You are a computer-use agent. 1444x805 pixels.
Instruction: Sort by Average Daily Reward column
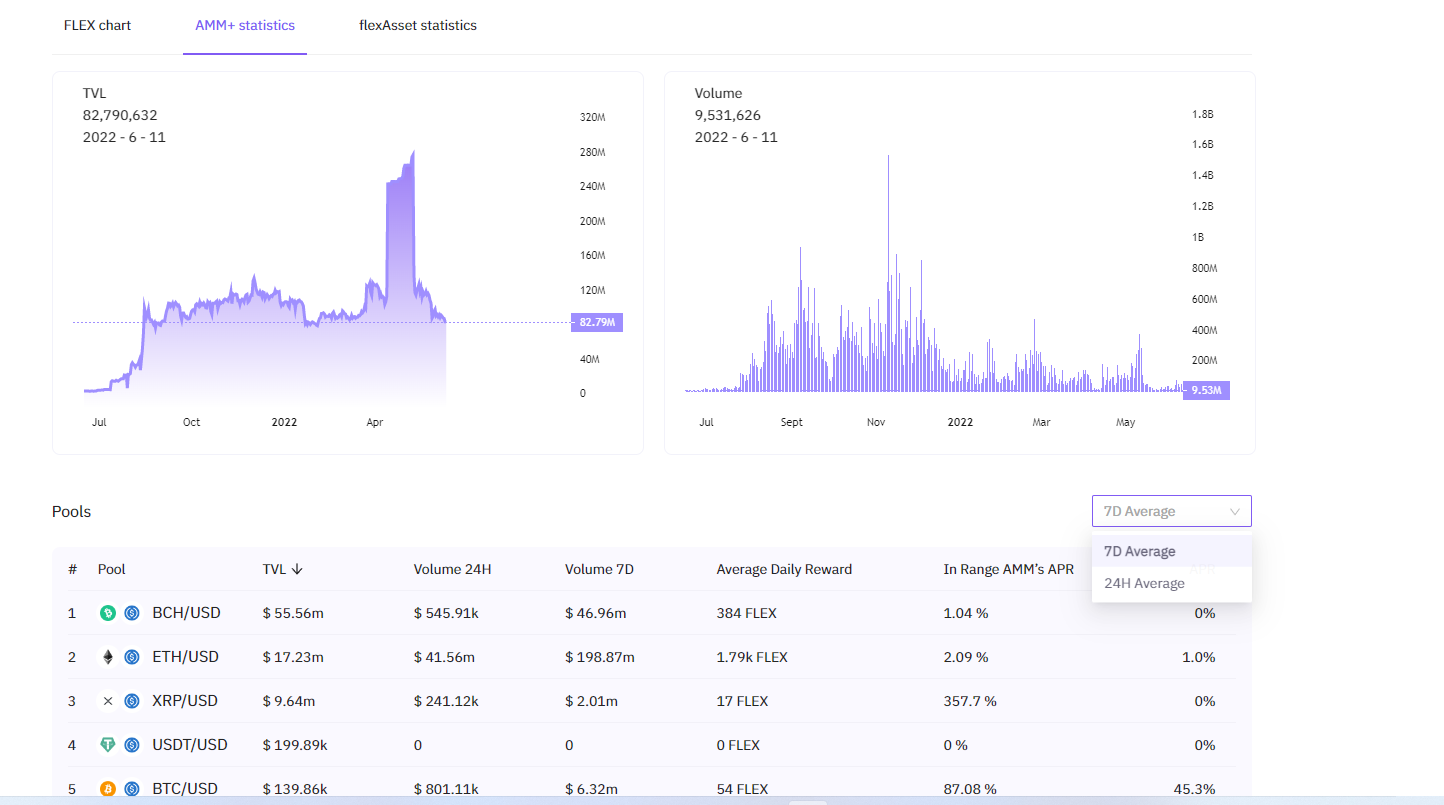pos(784,569)
